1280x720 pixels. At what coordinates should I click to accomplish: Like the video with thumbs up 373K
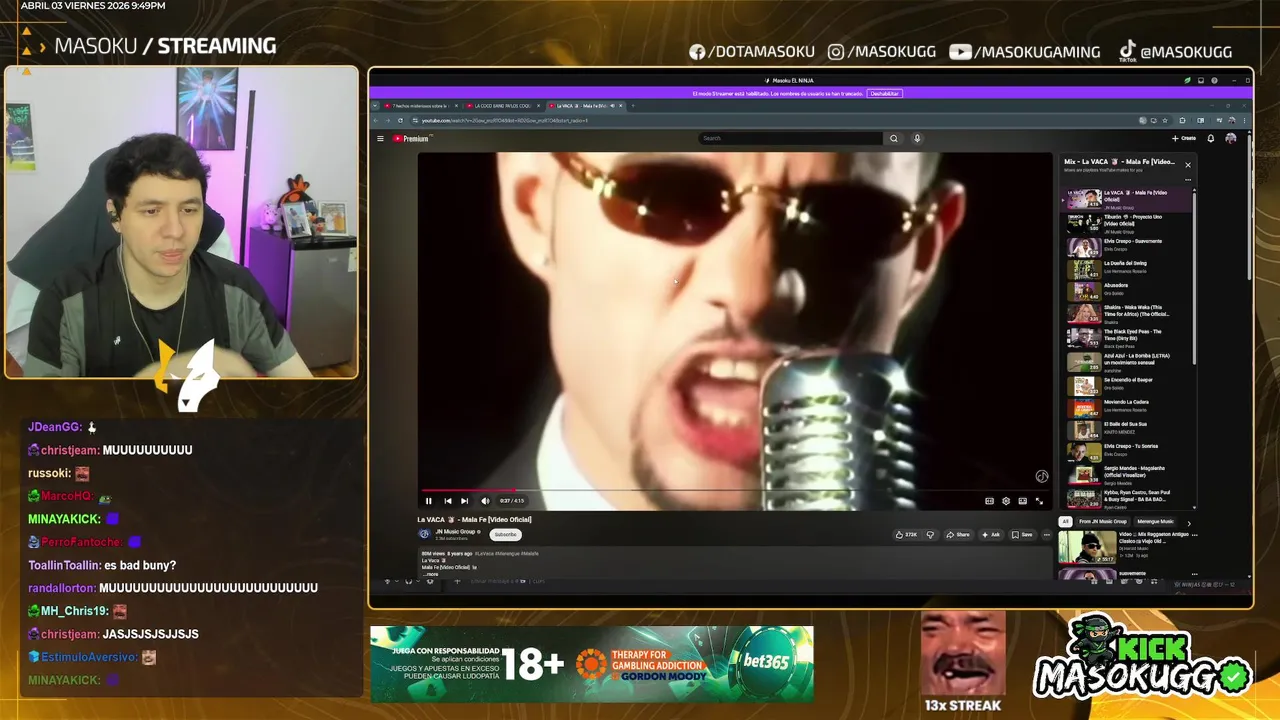coord(906,534)
